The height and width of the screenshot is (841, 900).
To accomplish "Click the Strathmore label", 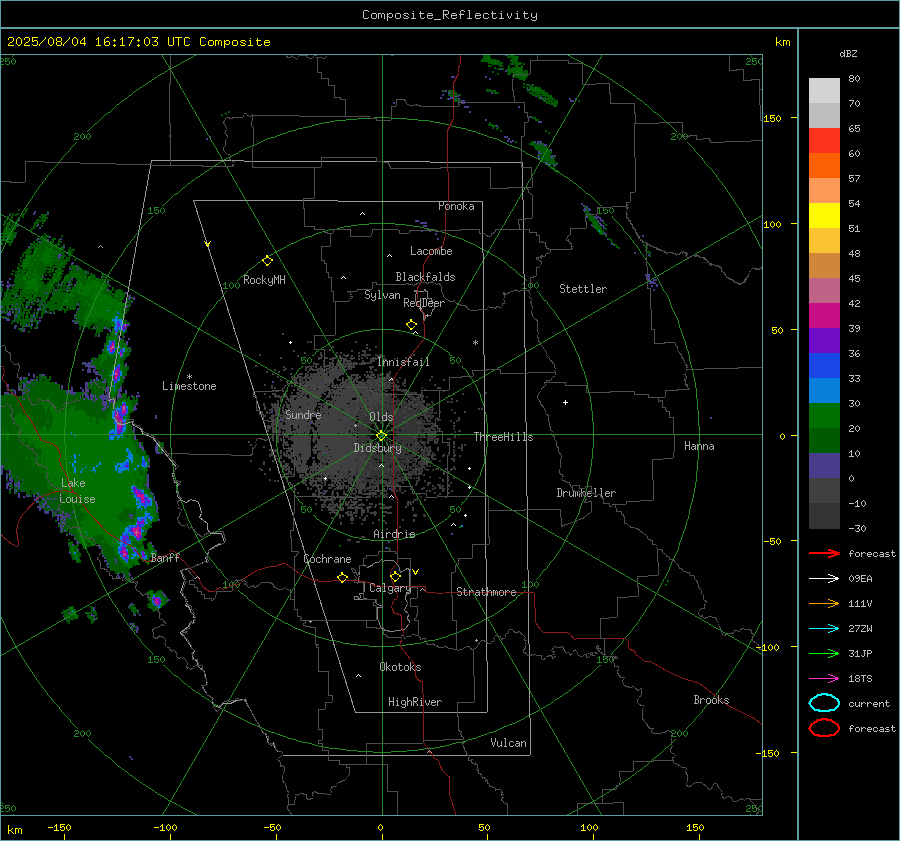I will [x=486, y=592].
